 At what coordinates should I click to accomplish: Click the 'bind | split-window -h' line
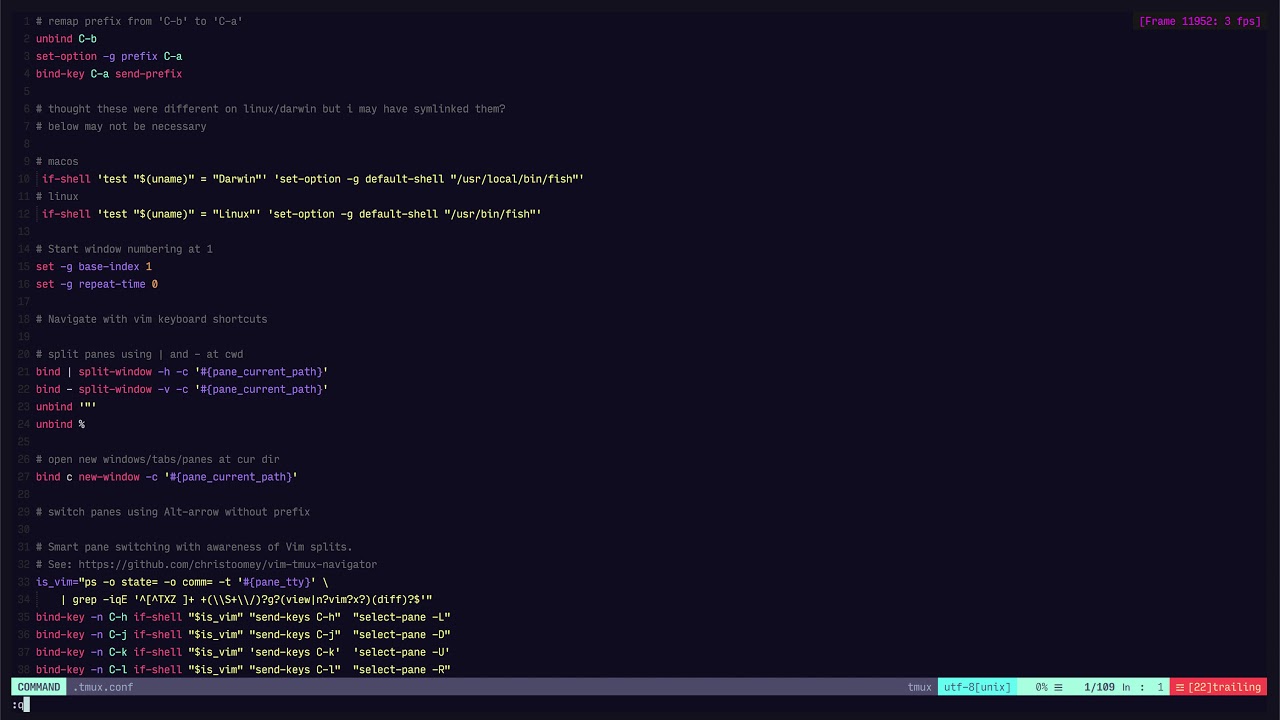click(x=182, y=372)
